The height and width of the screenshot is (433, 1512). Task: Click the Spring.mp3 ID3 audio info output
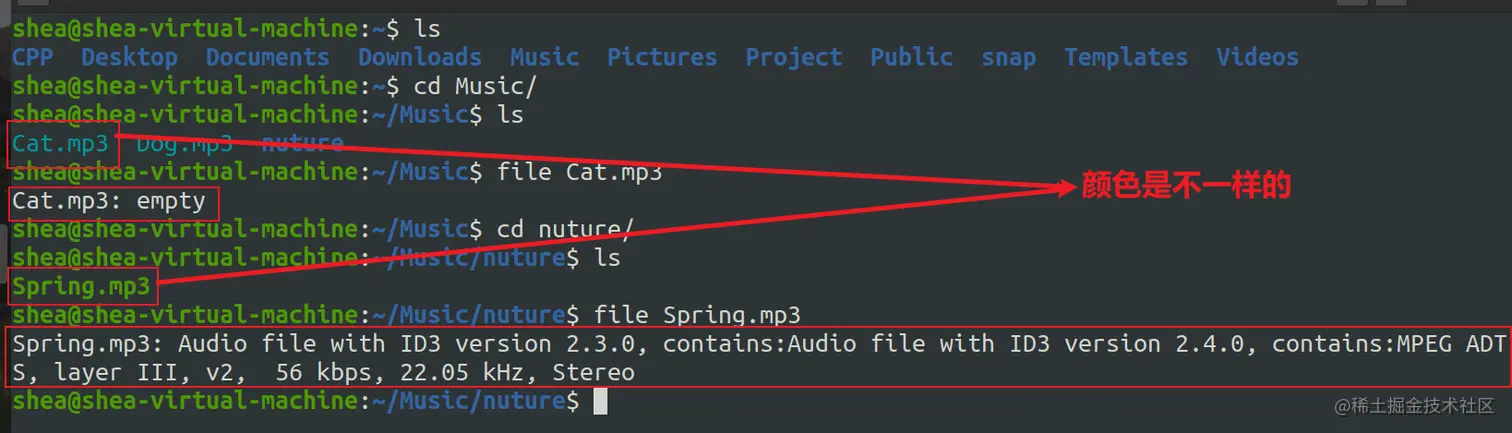(x=756, y=358)
